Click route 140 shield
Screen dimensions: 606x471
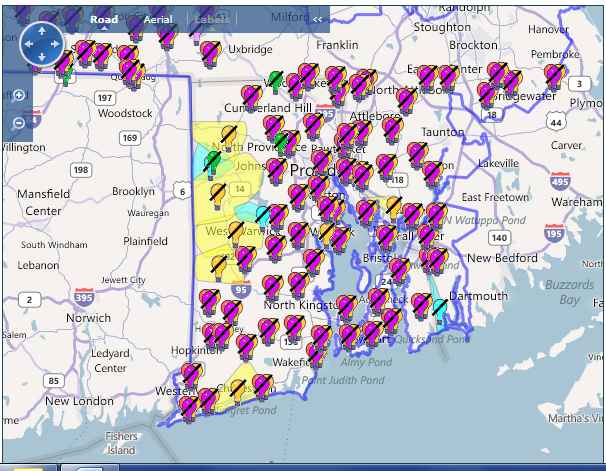pyautogui.click(x=499, y=238)
